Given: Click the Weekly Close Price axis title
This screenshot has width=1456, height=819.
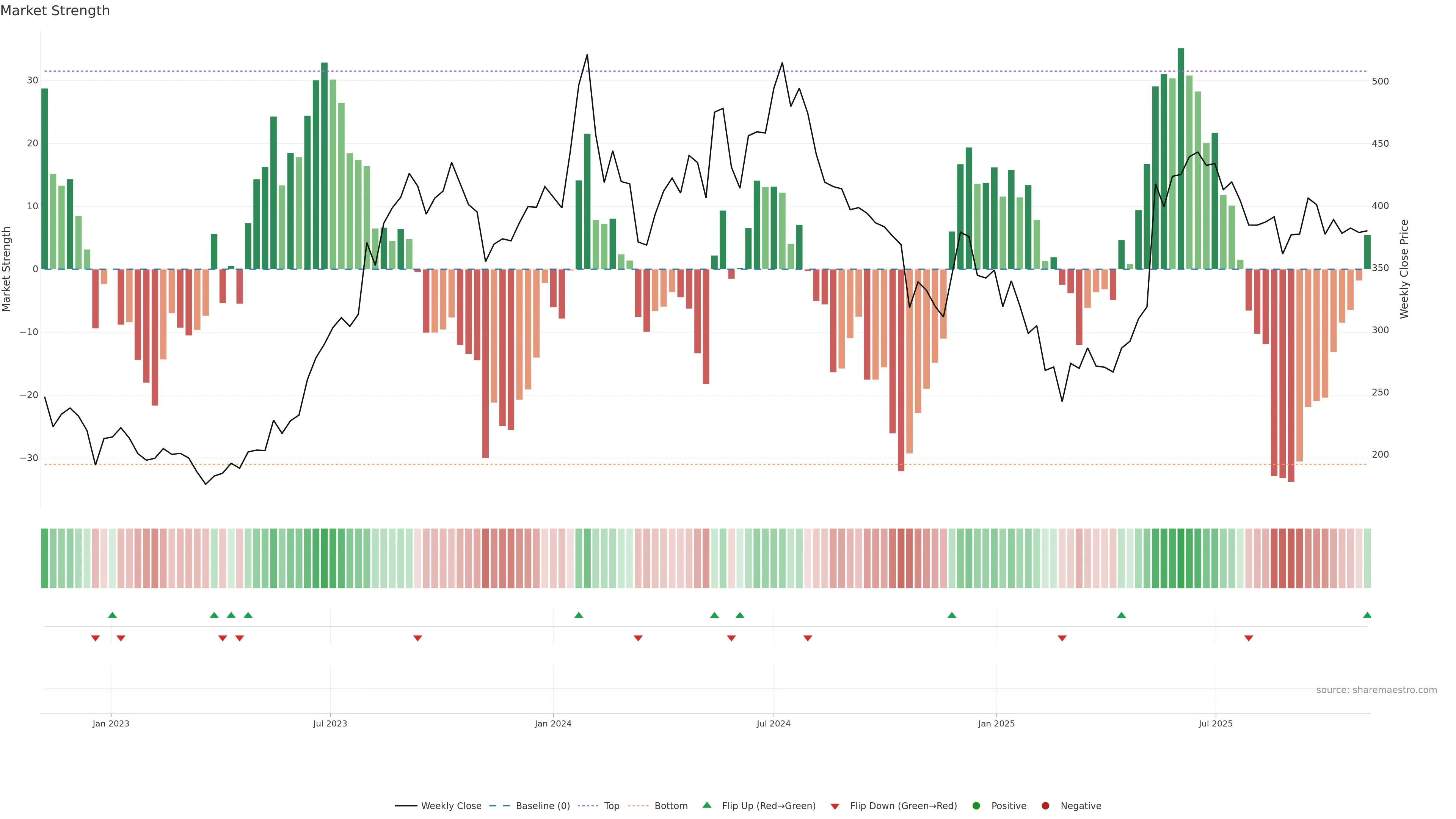Looking at the screenshot, I should point(1404,269).
